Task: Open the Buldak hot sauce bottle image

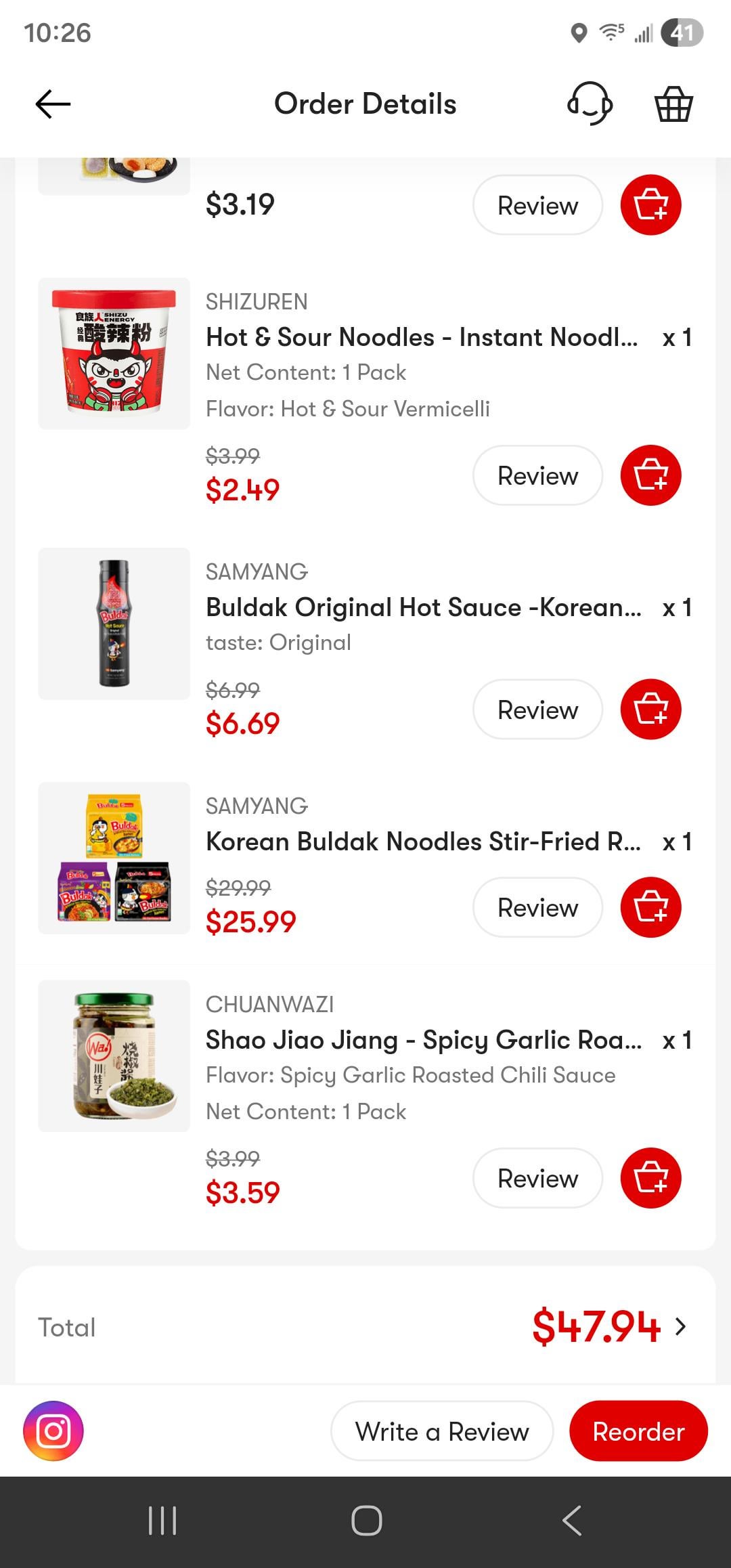Action: pos(114,624)
